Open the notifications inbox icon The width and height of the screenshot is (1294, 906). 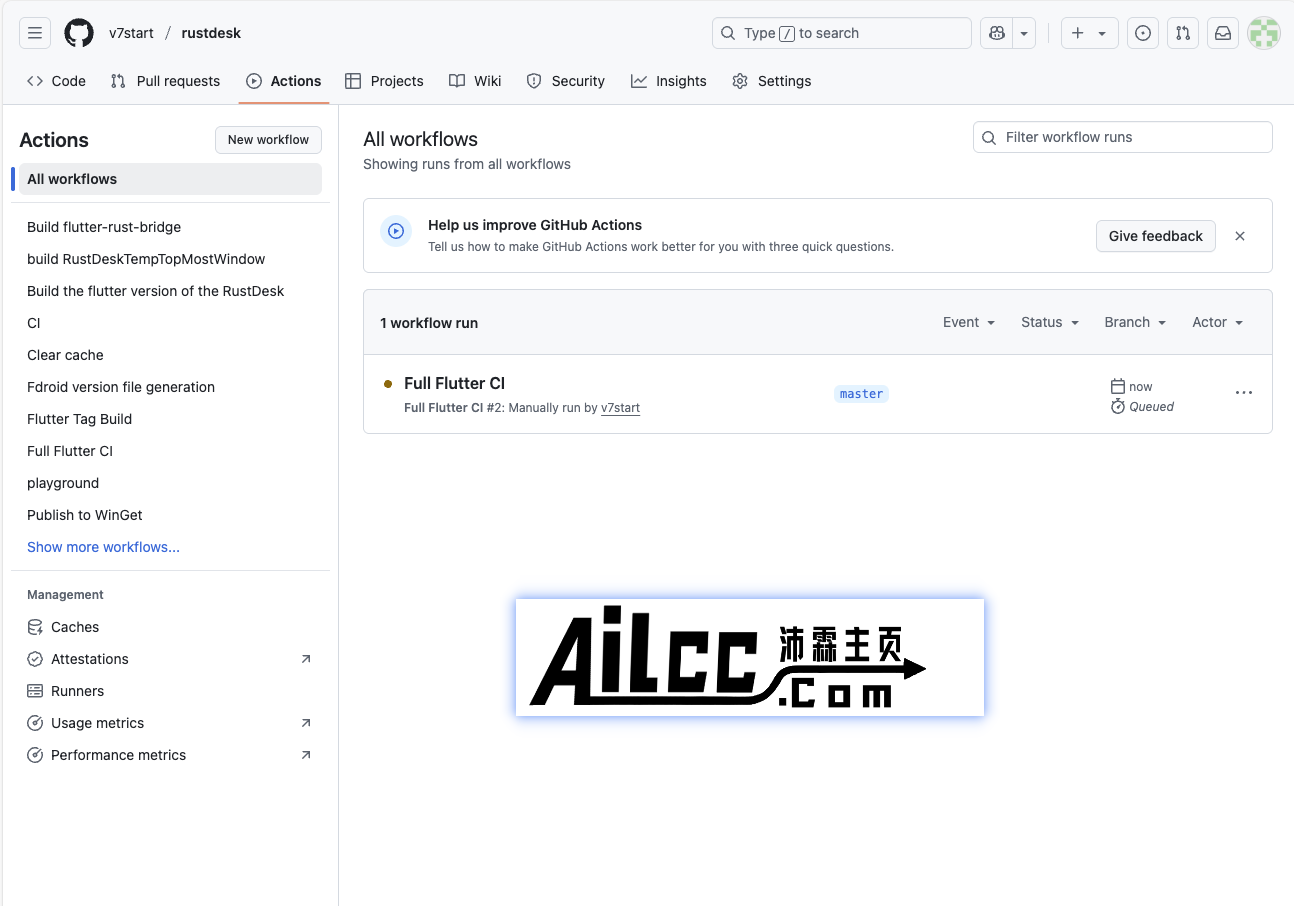tap(1223, 33)
